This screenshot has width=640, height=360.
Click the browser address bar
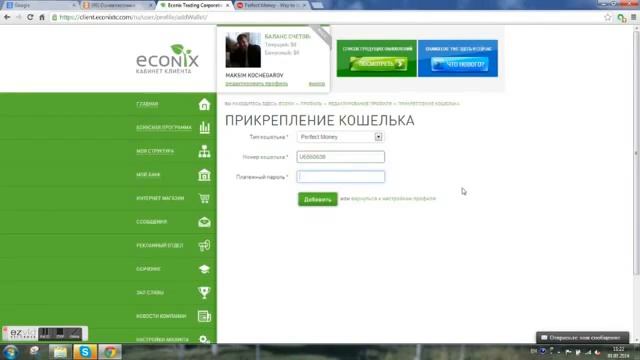pos(327,17)
